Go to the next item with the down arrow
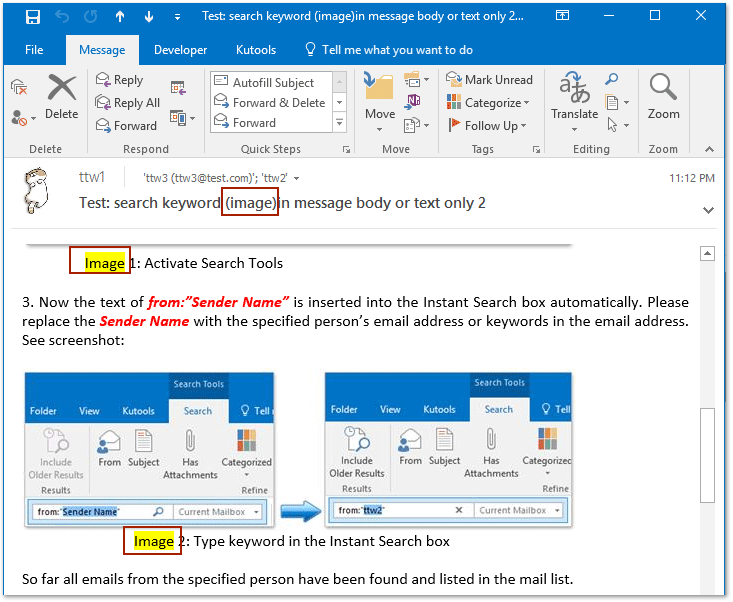Viewport: 733px width, 602px height. click(x=149, y=17)
